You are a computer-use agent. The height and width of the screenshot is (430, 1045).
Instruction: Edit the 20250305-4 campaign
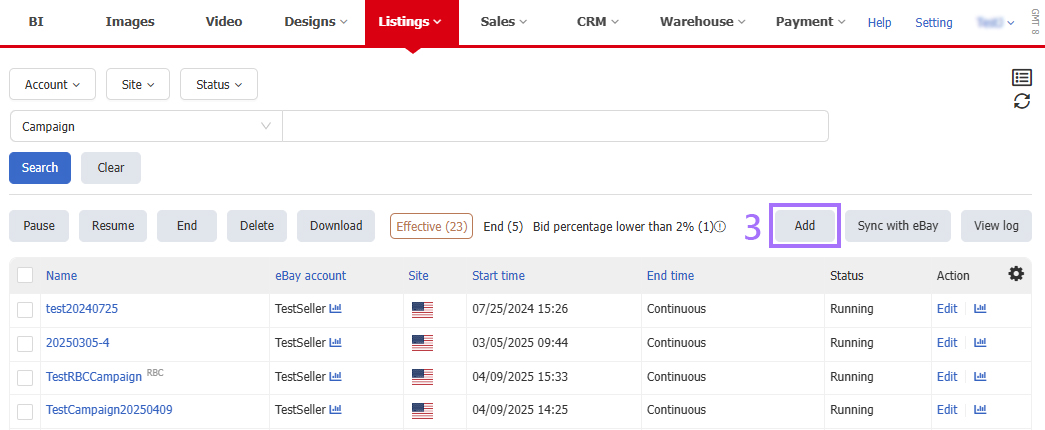point(946,343)
